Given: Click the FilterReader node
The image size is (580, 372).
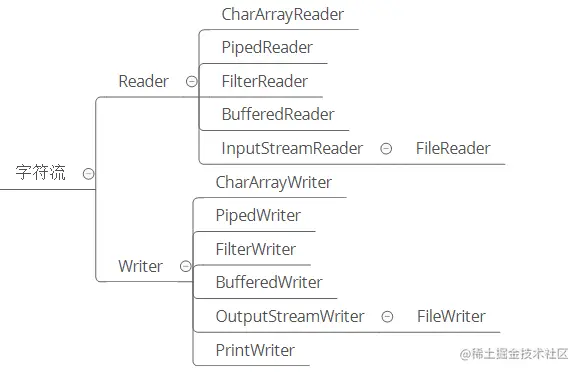Looking at the screenshot, I should [x=264, y=81].
